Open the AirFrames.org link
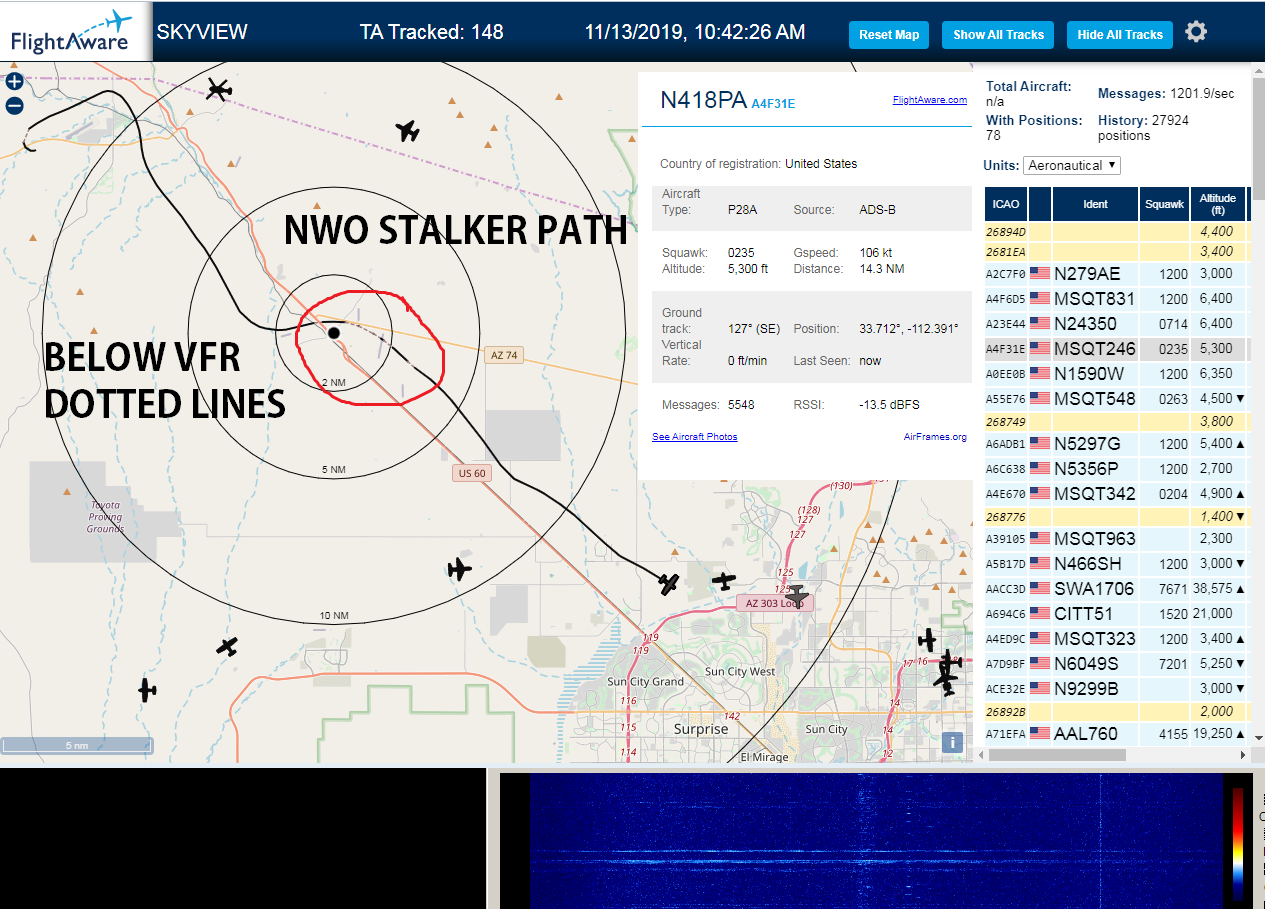This screenshot has width=1265, height=909. (x=935, y=437)
